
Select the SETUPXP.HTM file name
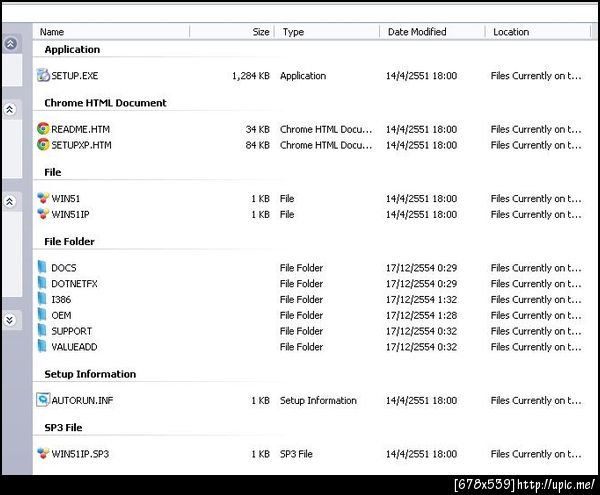tap(82, 145)
